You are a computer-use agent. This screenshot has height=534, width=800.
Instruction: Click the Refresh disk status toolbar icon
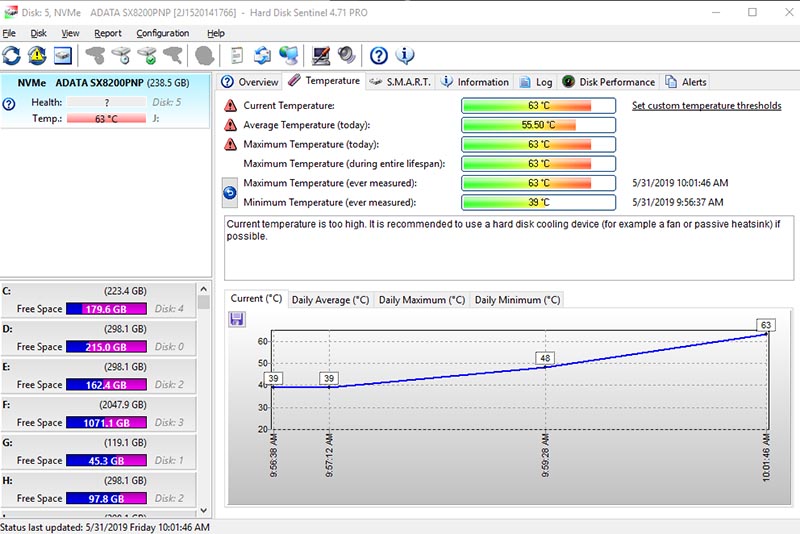coord(12,56)
